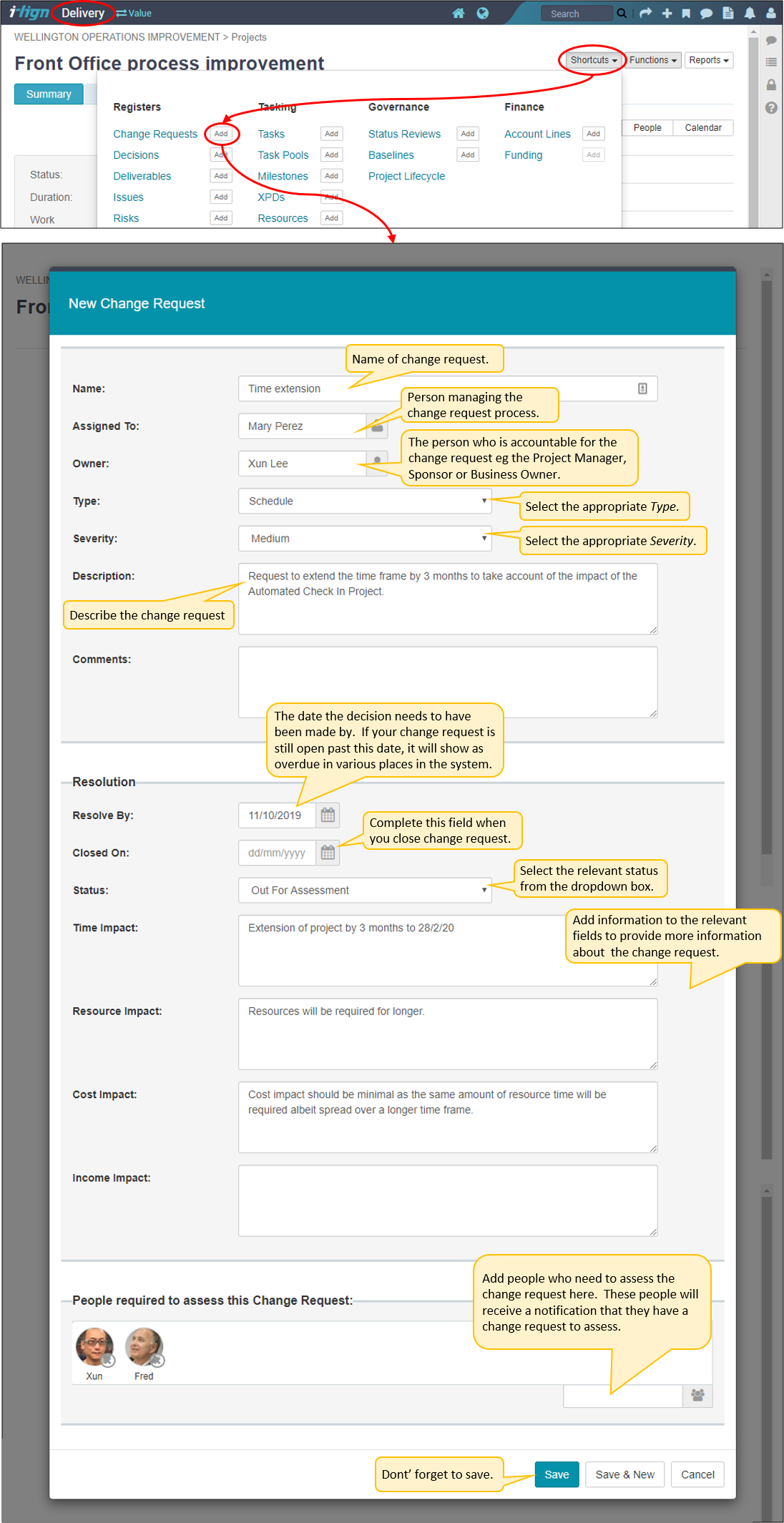Click the search magnifier icon
Viewport: 784px width, 1523px height.
click(x=622, y=13)
